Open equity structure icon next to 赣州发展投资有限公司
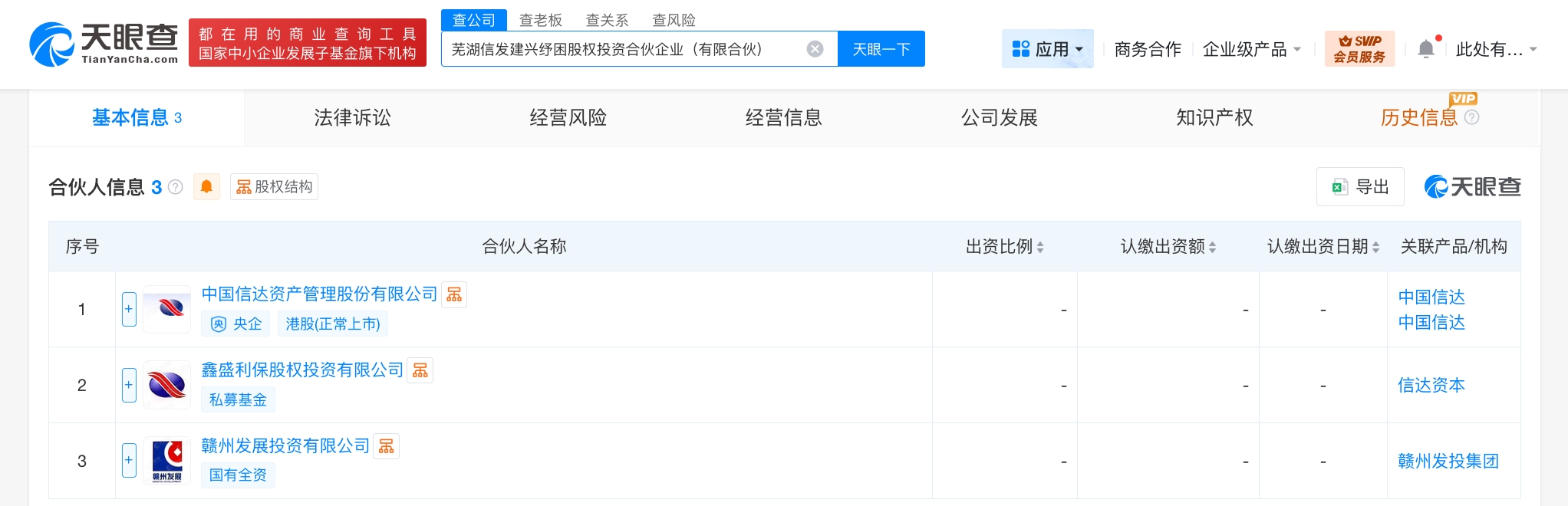 (387, 447)
